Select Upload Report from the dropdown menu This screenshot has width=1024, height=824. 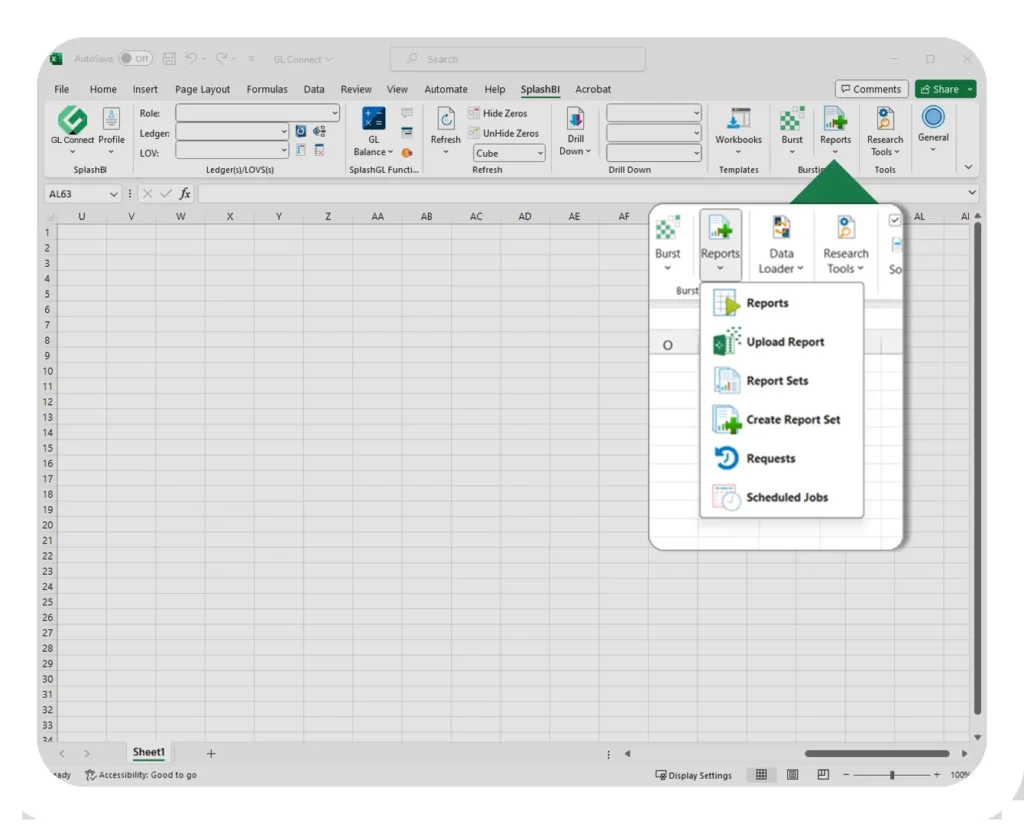click(x=784, y=342)
